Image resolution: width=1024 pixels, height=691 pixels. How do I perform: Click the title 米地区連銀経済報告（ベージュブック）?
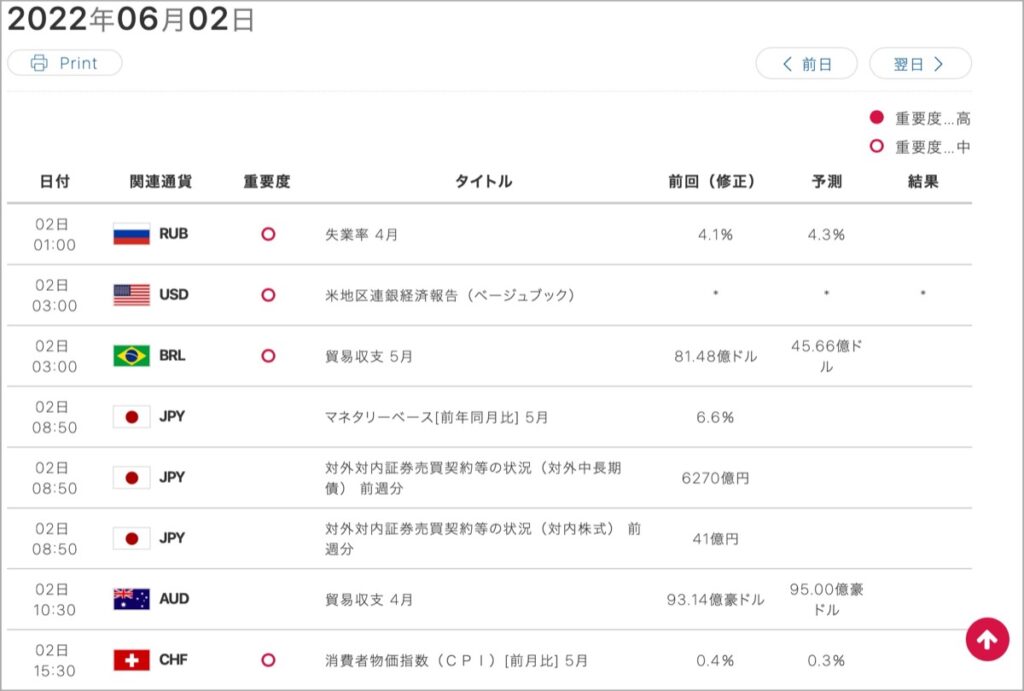[x=451, y=295]
